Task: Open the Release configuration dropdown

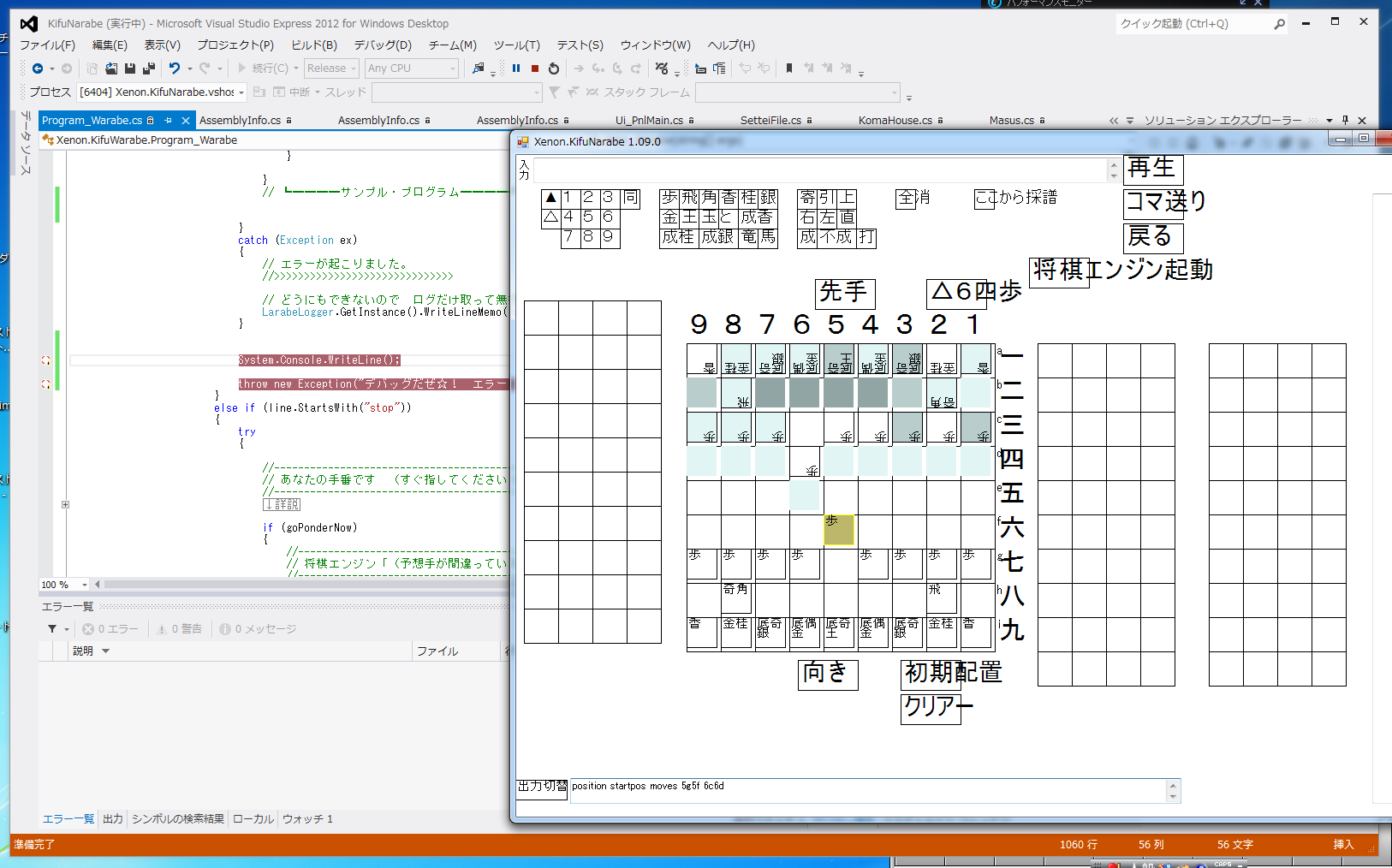Action: coord(331,68)
